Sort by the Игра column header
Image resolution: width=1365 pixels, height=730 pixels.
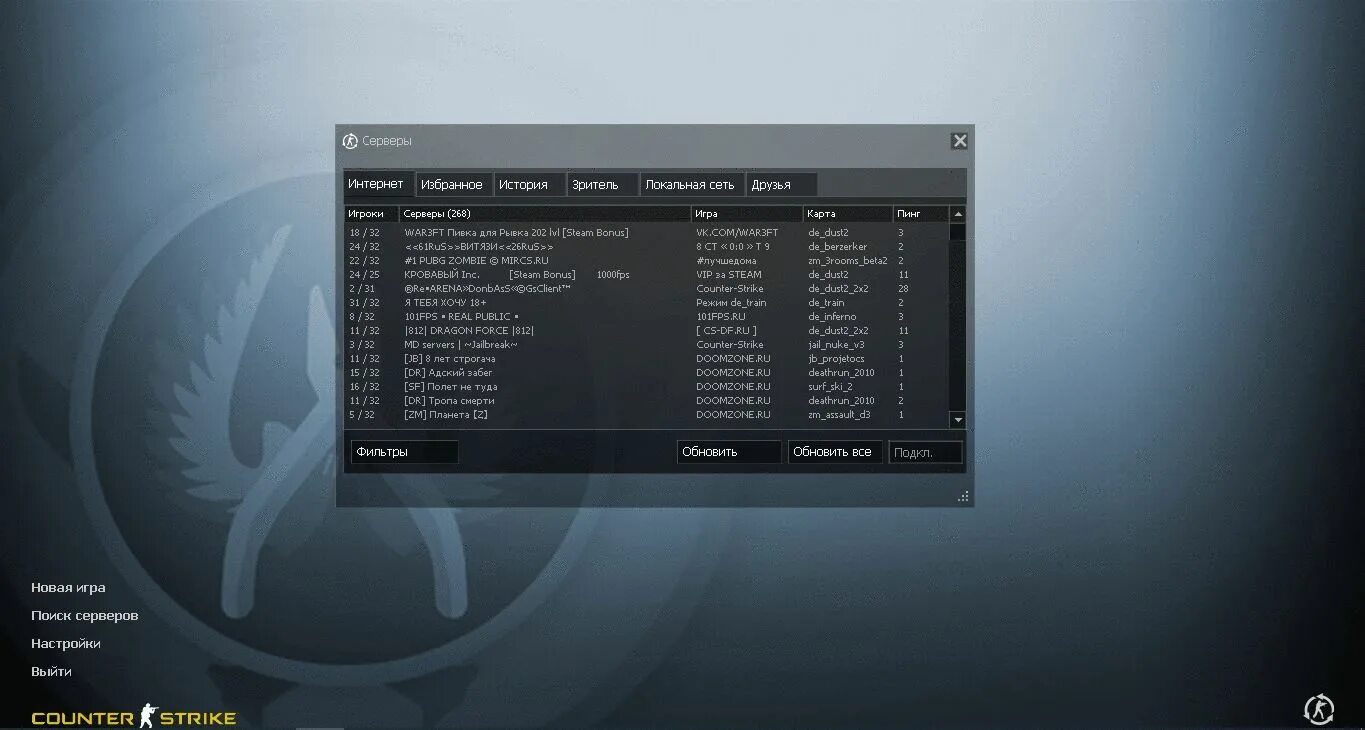point(747,213)
